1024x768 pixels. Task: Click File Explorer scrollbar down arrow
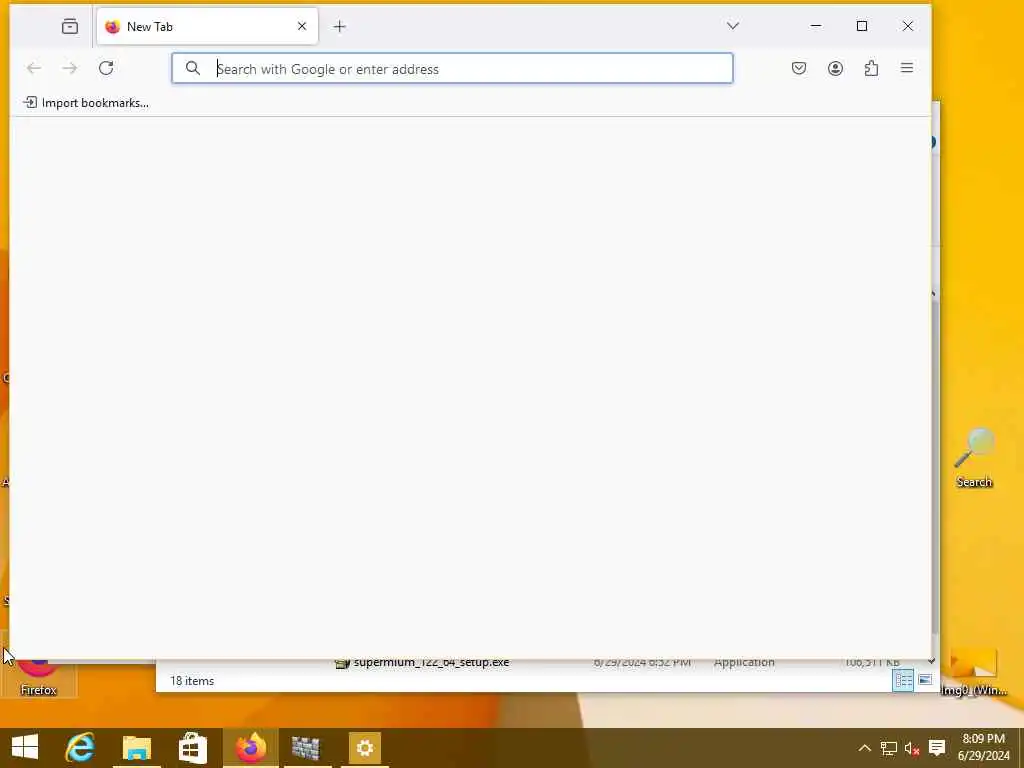tap(931, 662)
